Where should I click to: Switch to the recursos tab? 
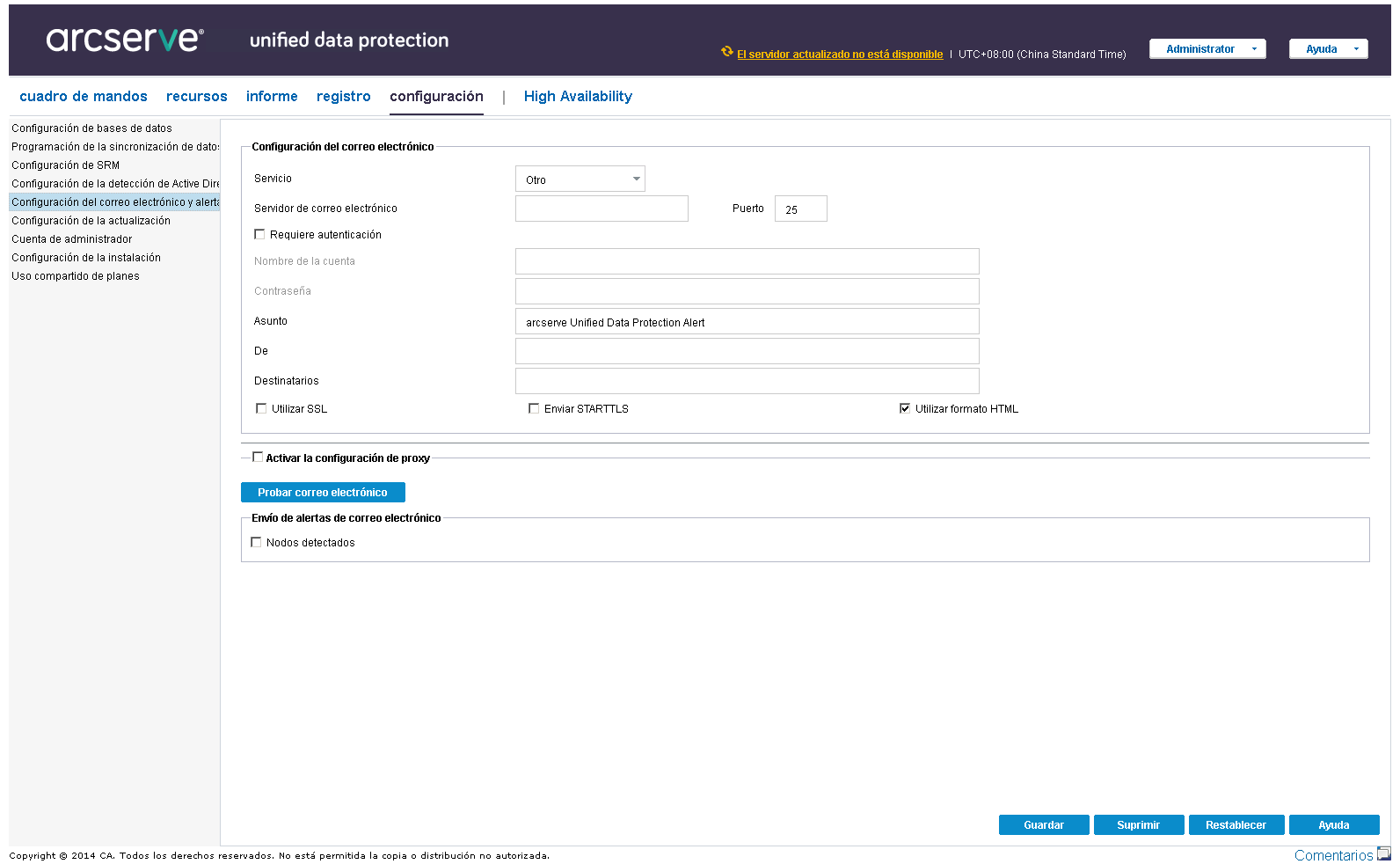[x=197, y=97]
